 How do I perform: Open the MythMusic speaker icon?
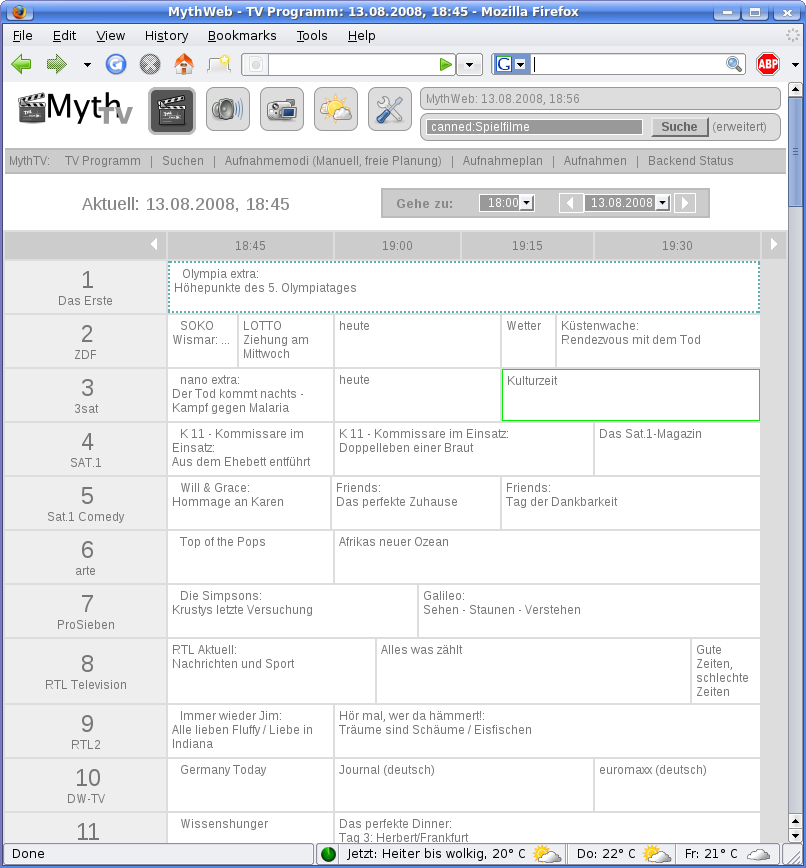227,110
